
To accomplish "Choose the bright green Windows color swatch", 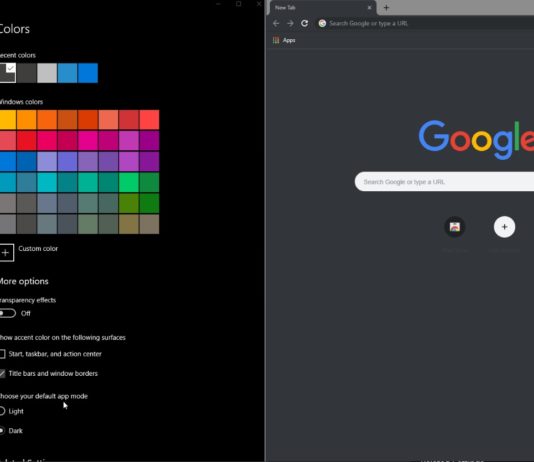I will coord(129,182).
